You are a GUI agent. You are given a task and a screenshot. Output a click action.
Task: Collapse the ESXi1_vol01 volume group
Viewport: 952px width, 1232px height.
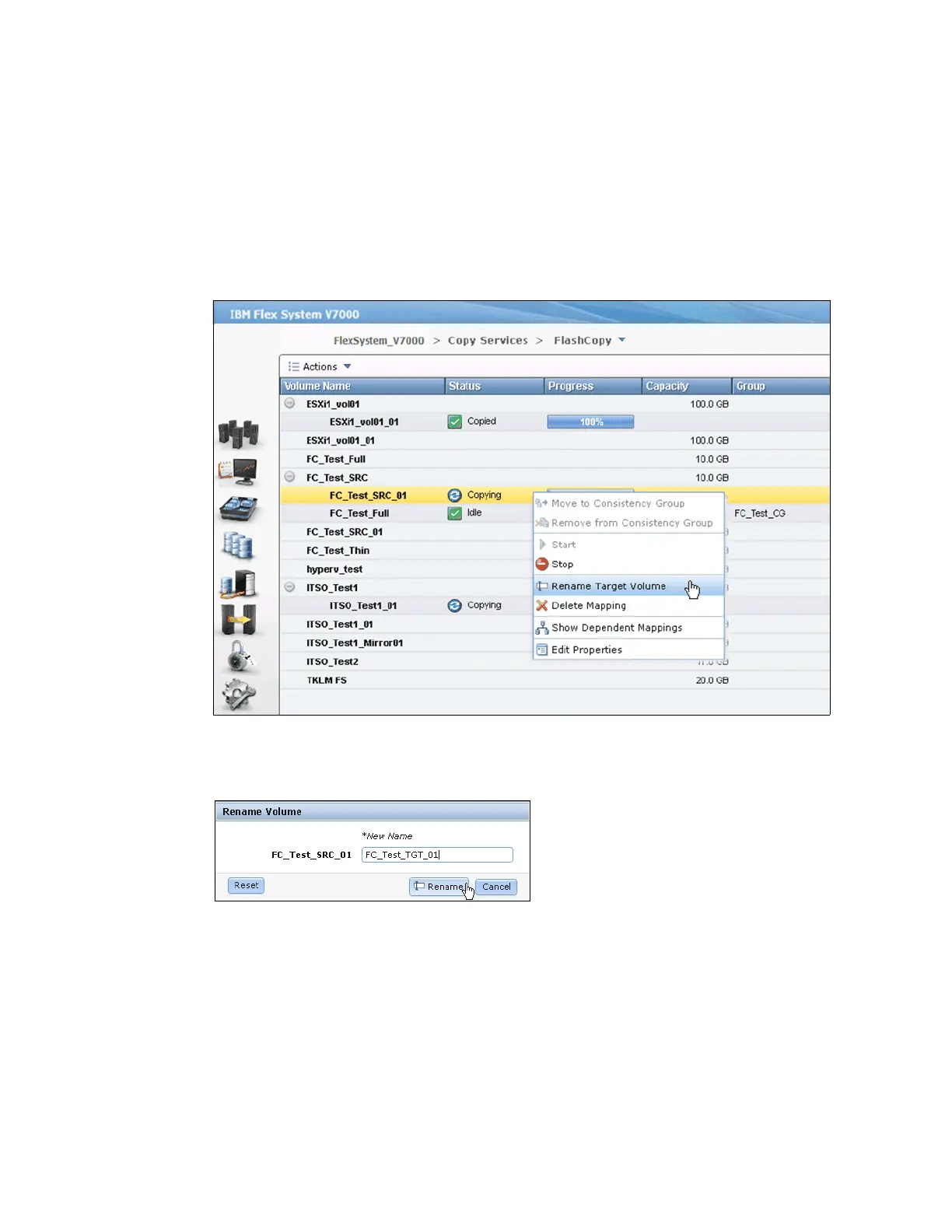[x=289, y=404]
